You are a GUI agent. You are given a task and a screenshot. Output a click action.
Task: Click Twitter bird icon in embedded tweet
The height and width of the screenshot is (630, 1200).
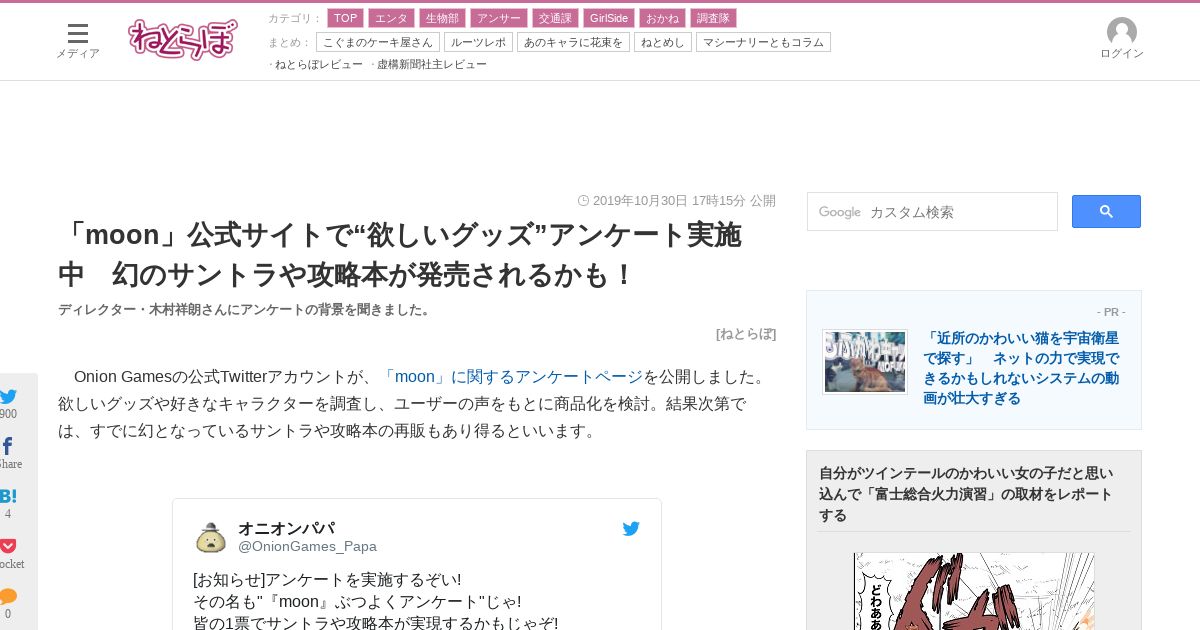point(631,529)
